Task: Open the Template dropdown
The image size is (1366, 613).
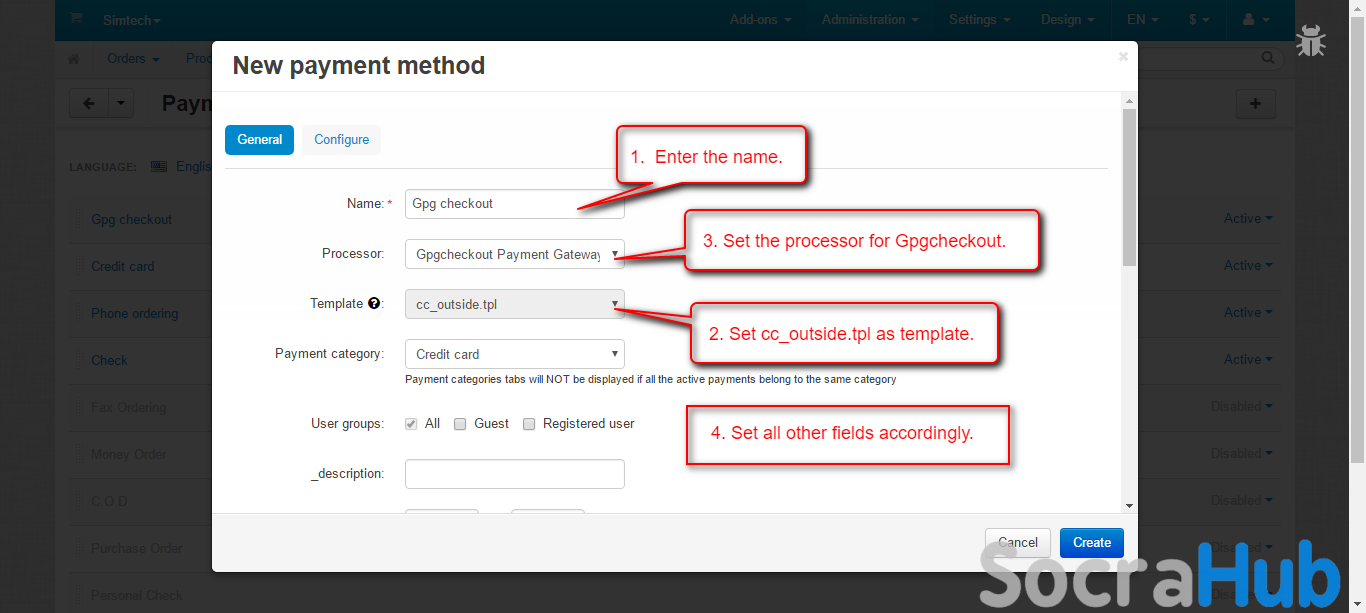Action: click(515, 304)
